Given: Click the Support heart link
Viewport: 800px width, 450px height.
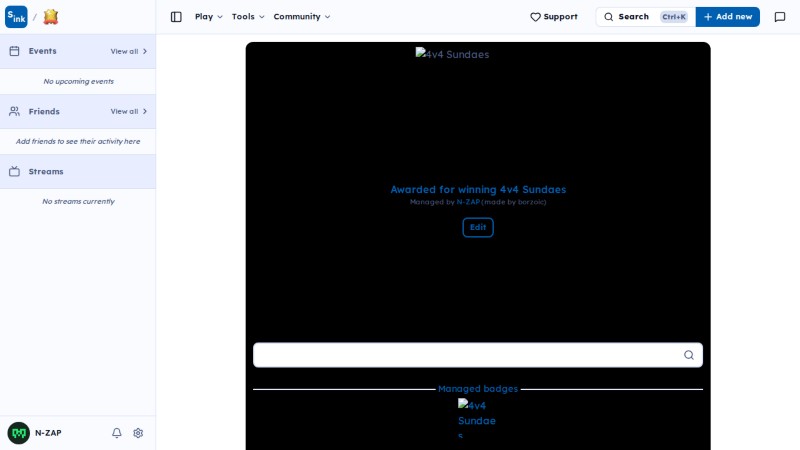Looking at the screenshot, I should [x=554, y=17].
